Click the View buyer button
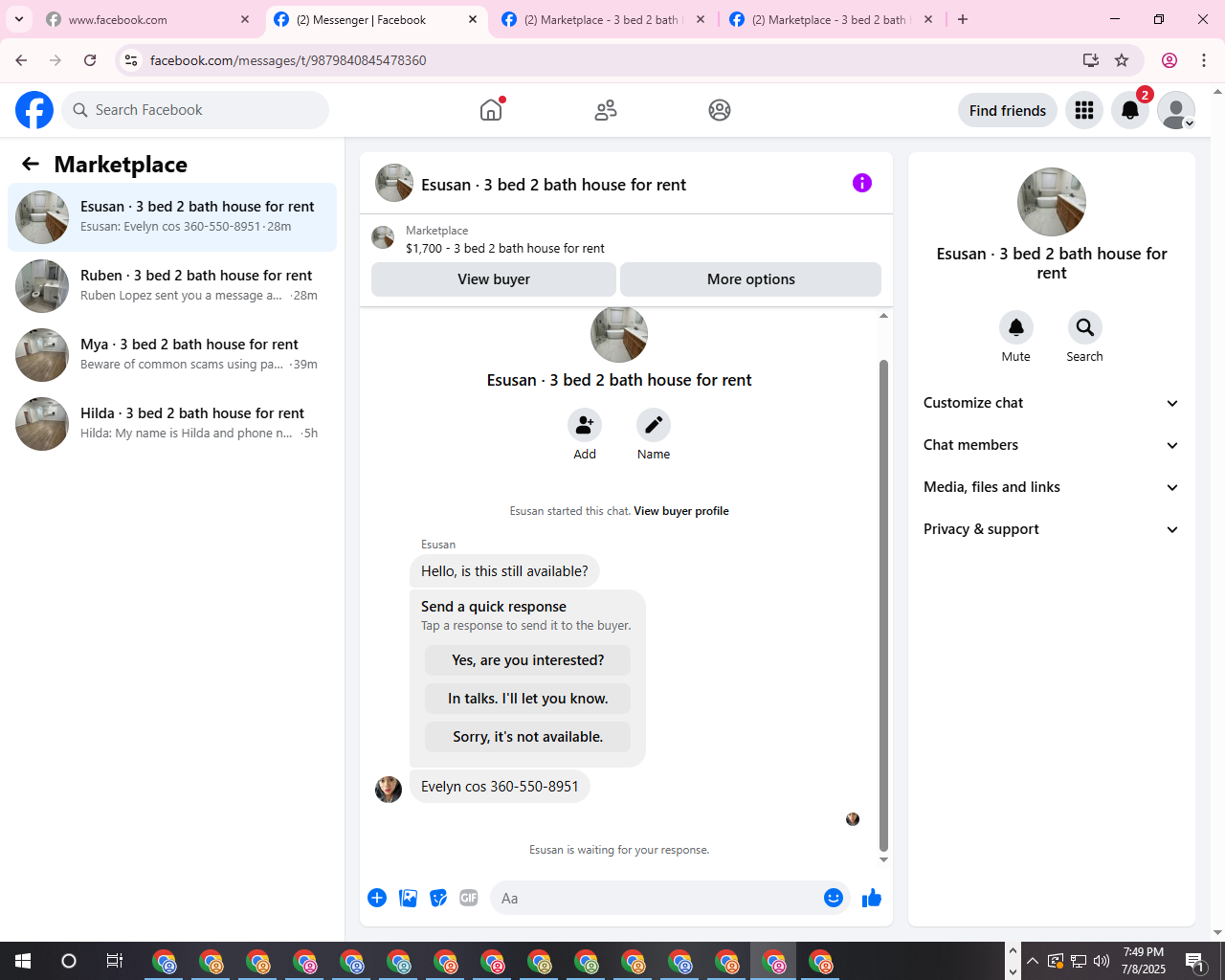1225x980 pixels. pyautogui.click(x=494, y=279)
